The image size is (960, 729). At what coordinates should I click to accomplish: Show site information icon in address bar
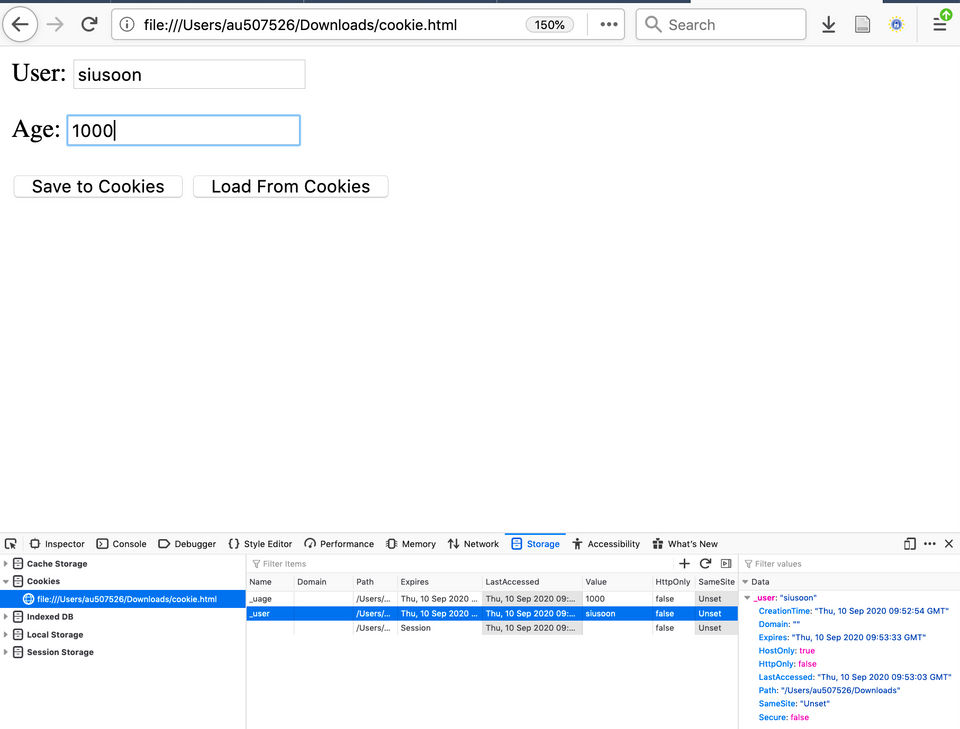127,24
